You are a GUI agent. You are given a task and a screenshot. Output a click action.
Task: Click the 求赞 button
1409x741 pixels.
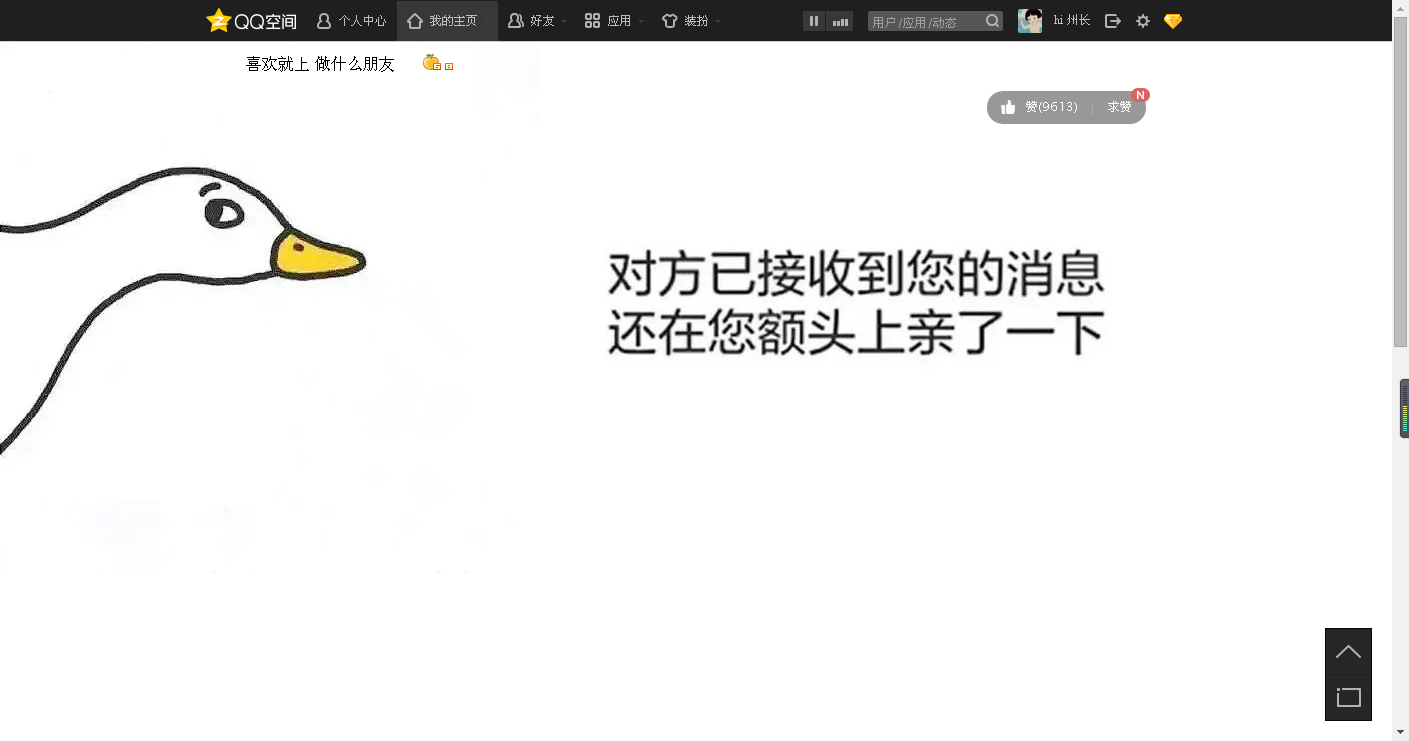click(x=1119, y=107)
